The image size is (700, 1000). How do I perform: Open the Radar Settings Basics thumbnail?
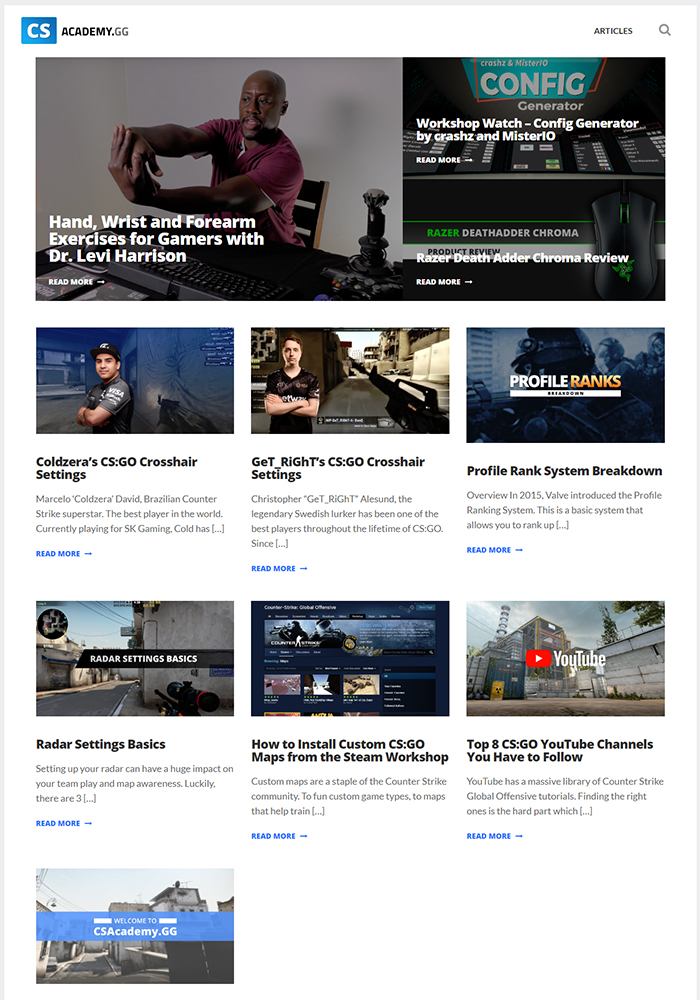[x=135, y=658]
